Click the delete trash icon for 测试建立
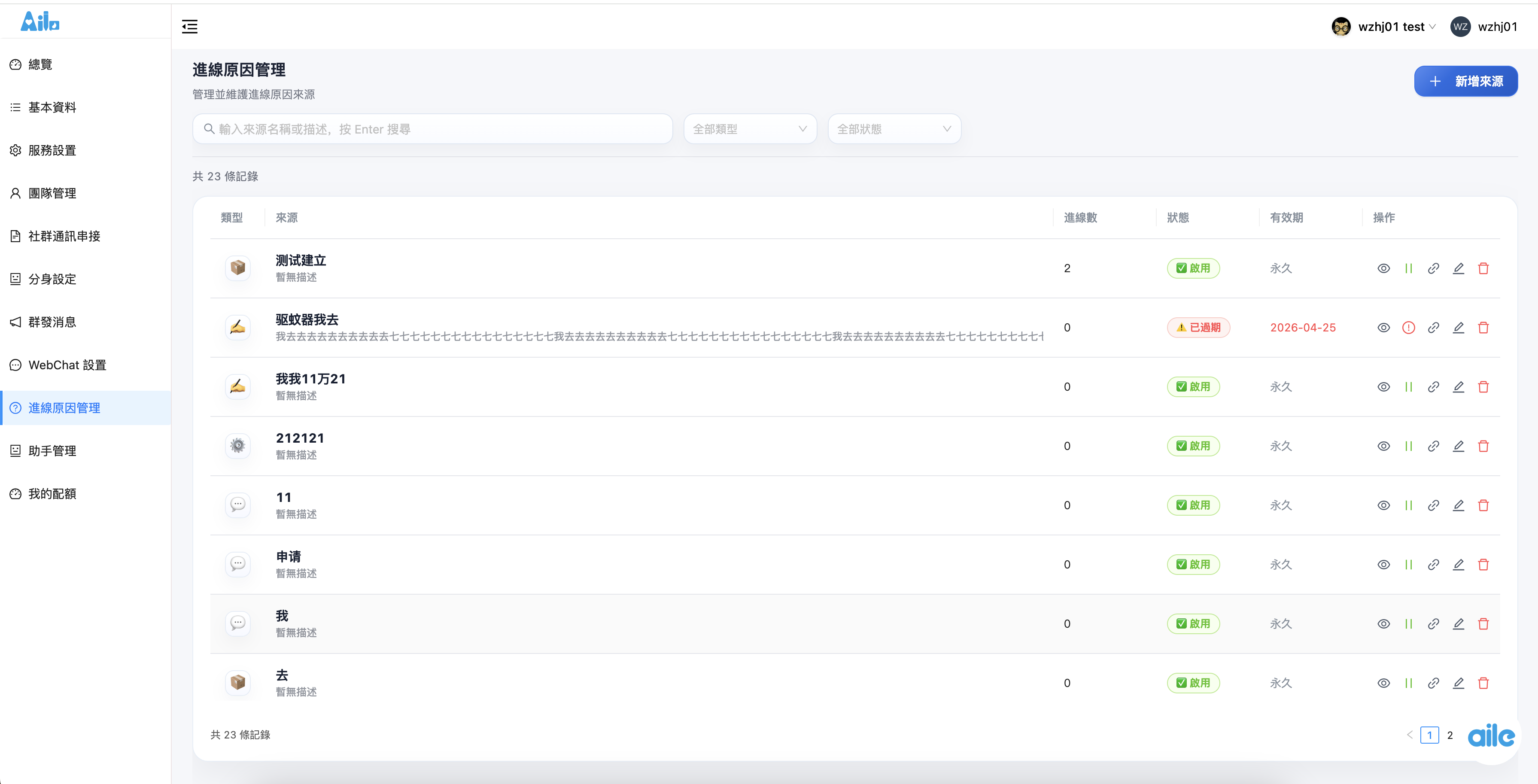 pyautogui.click(x=1483, y=268)
